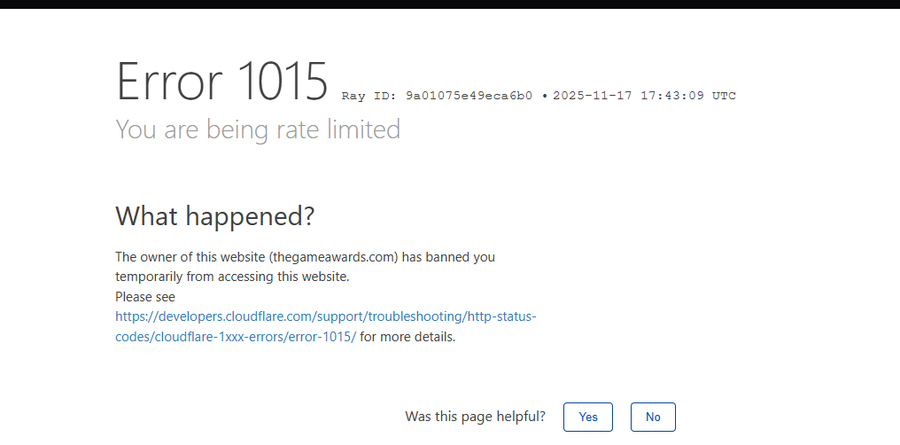The image size is (900, 445).
Task: Click the bullet separator before the timestamp
Action: (x=544, y=96)
